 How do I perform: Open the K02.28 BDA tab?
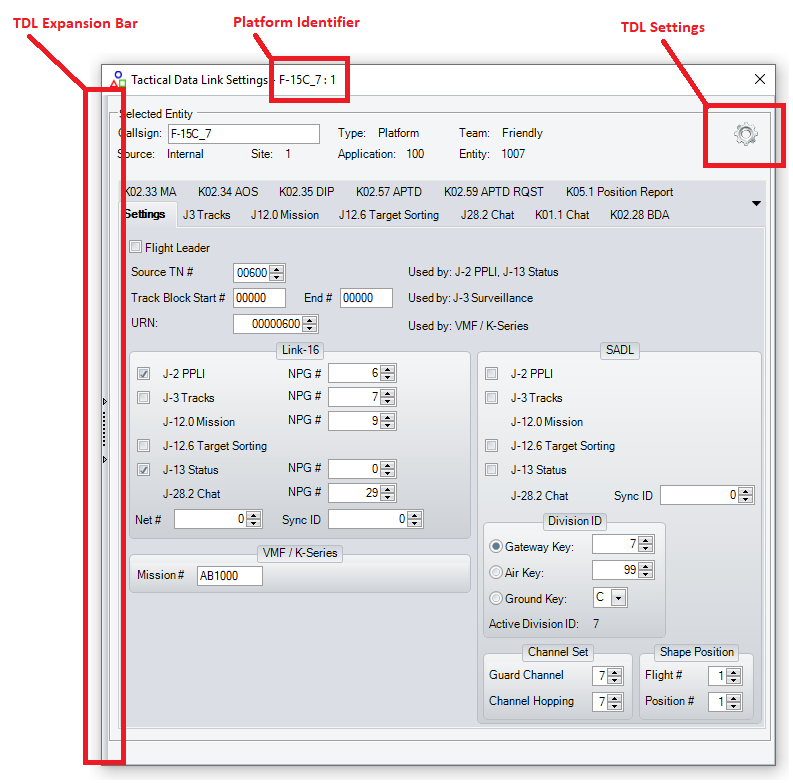click(639, 215)
